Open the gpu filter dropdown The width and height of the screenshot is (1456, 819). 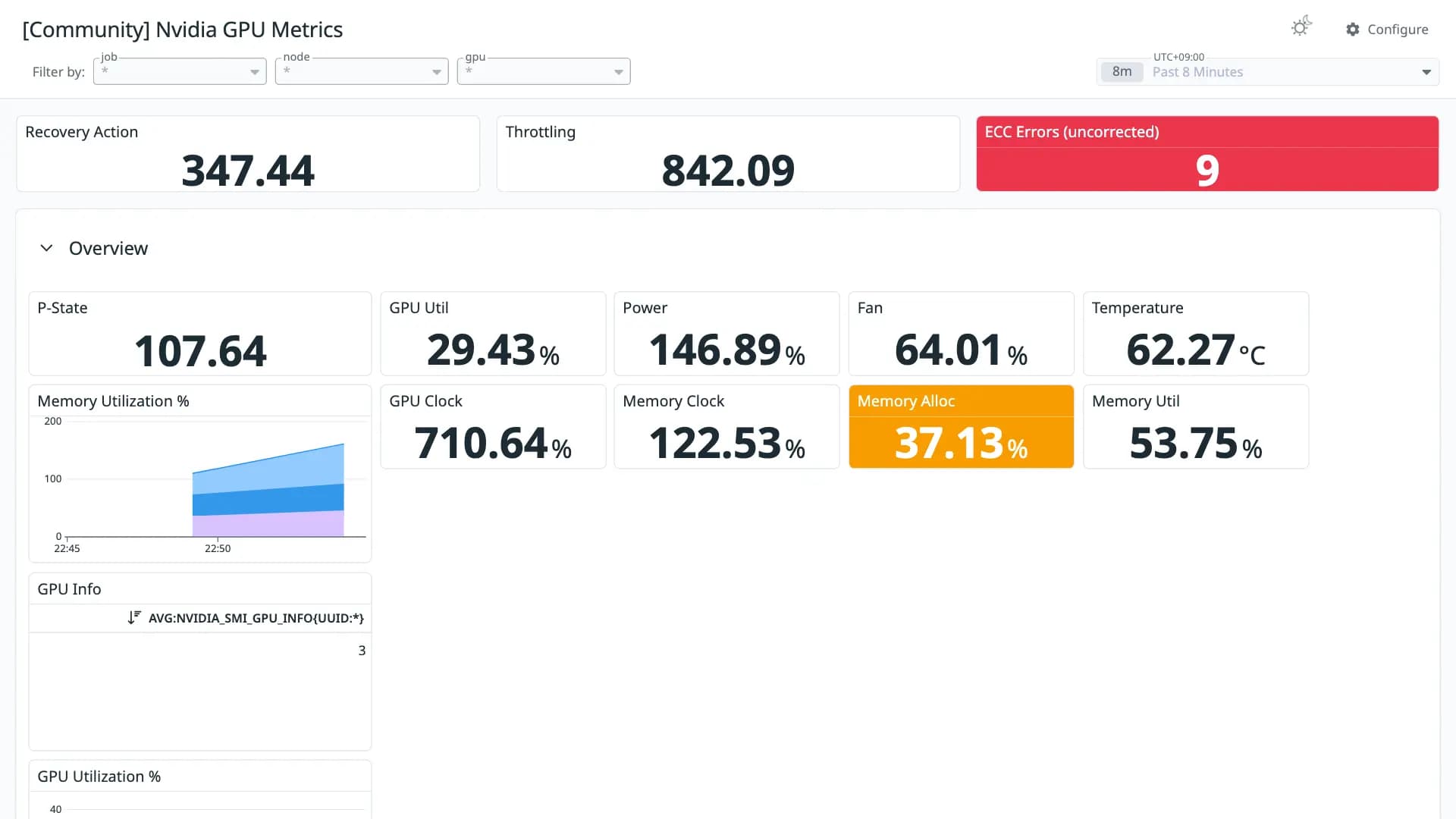tap(544, 71)
